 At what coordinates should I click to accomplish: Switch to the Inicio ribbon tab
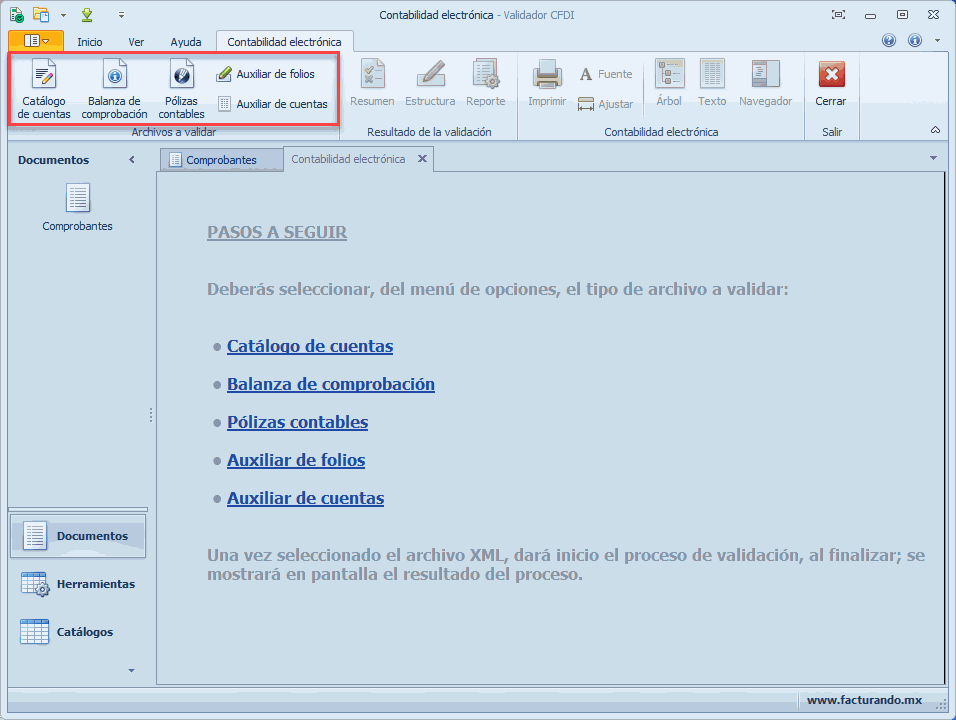click(90, 42)
